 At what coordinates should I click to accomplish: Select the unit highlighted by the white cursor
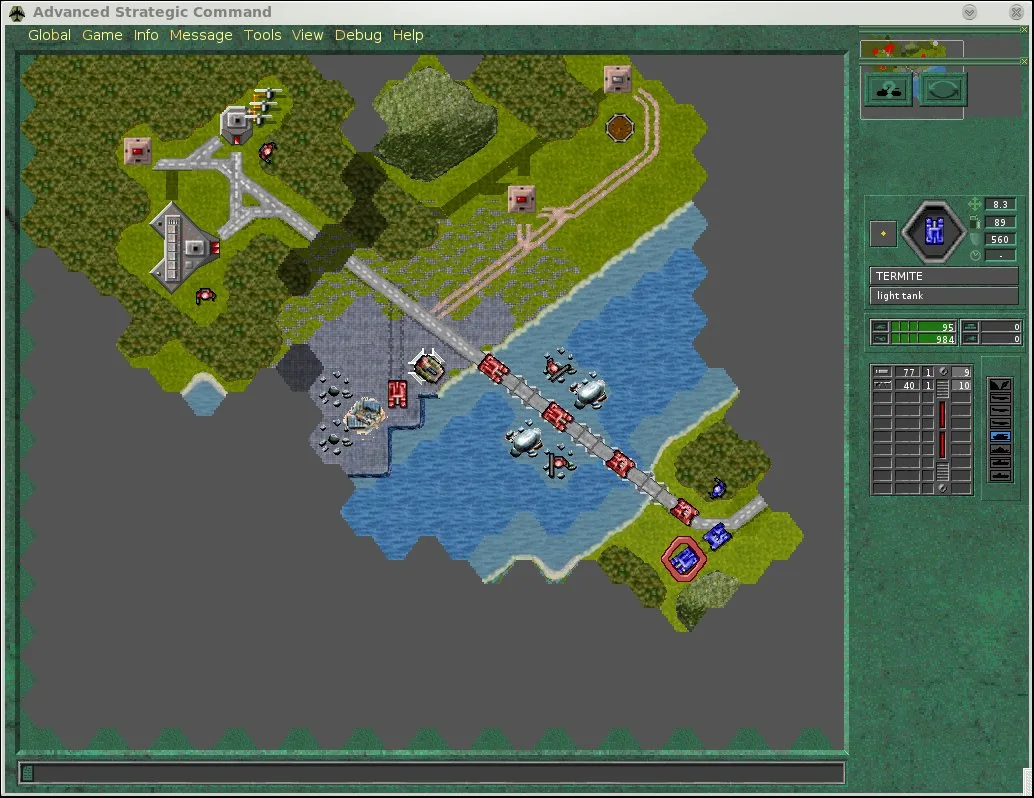[x=427, y=368]
